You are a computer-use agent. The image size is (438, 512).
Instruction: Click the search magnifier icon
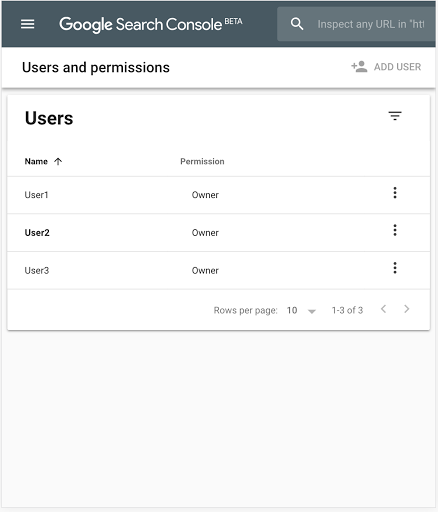pos(297,24)
